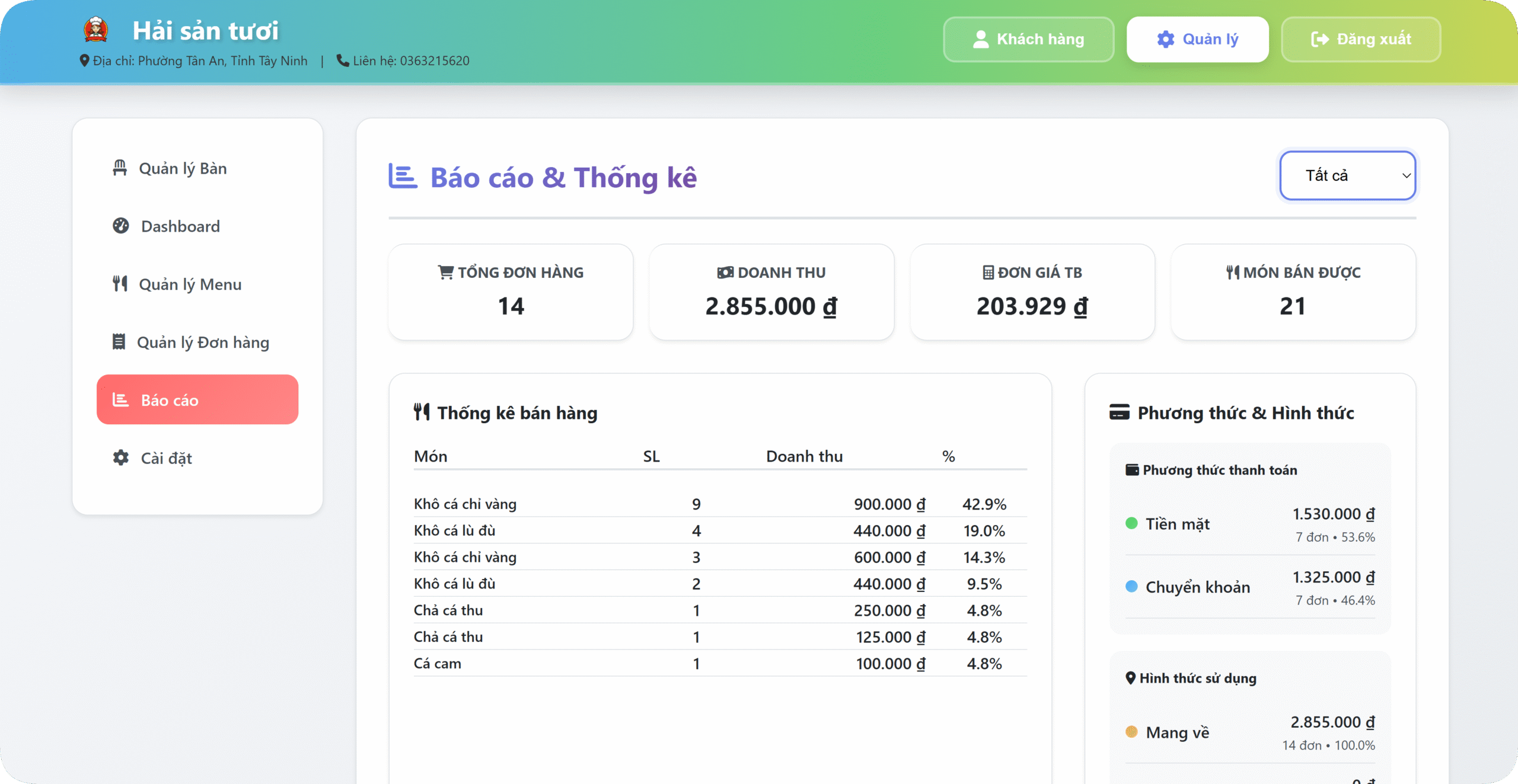Click the phone icon next to Liên hệ
The height and width of the screenshot is (784, 1518).
tap(342, 60)
